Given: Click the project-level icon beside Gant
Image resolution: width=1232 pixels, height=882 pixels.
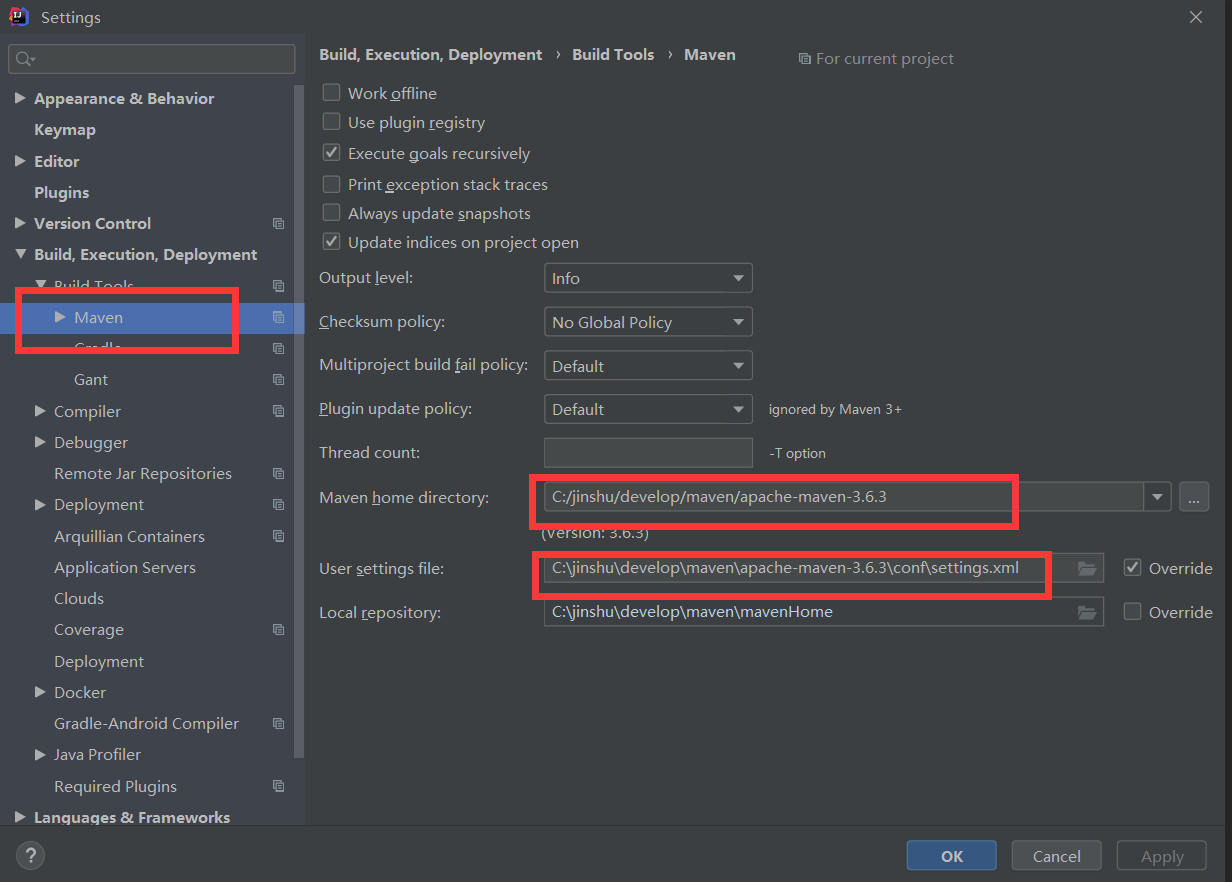Looking at the screenshot, I should tap(278, 380).
